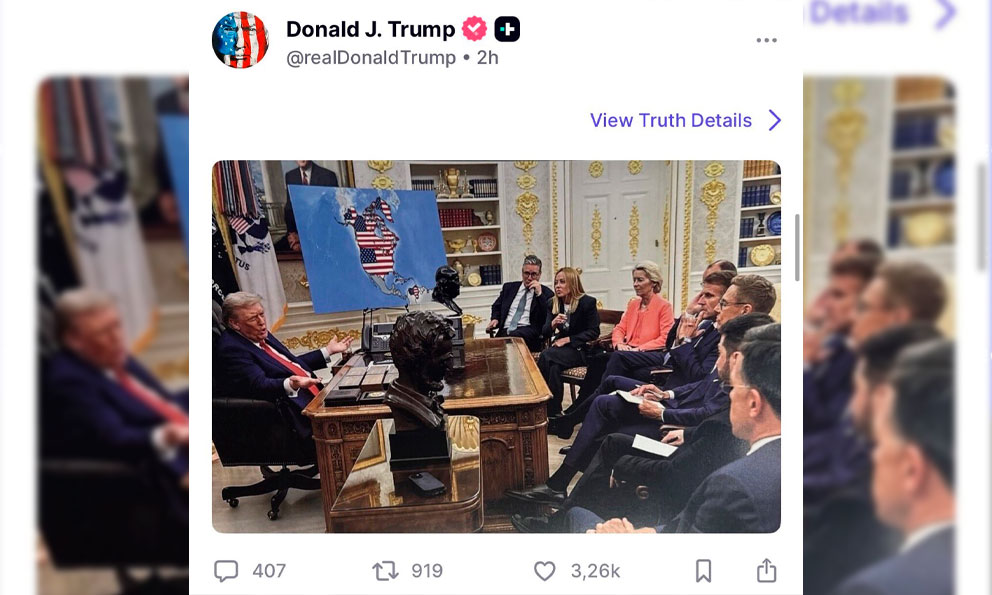Viewport: 992px width, 595px height.
Task: Click the @realDonaldTrump handle
Action: pos(371,58)
